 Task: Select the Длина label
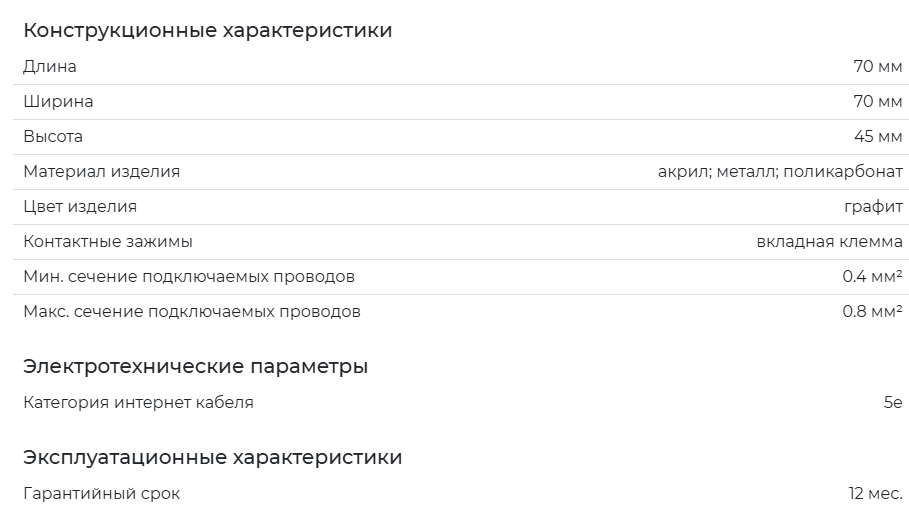click(x=50, y=67)
